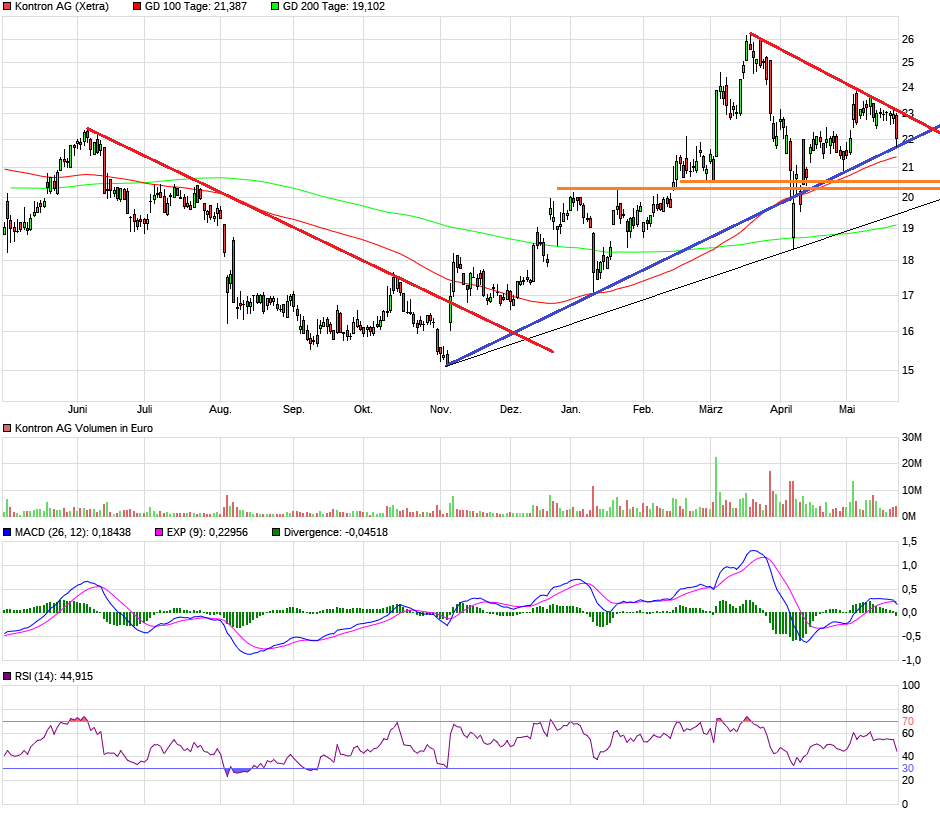
Task: Click the MACD axis value -1,0
Action: pos(911,661)
